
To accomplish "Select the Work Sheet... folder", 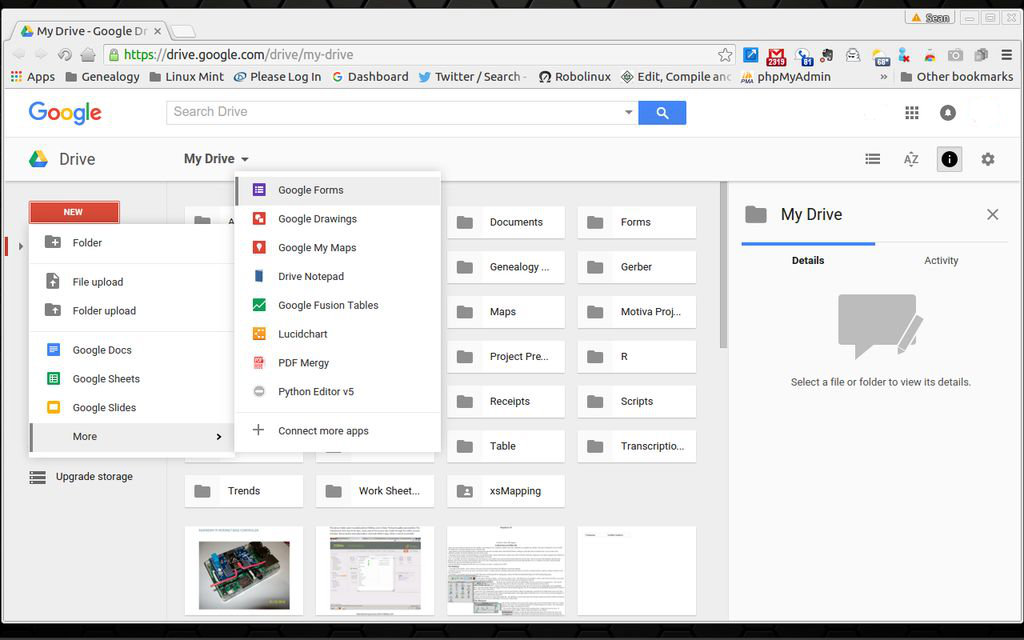I will tap(375, 491).
